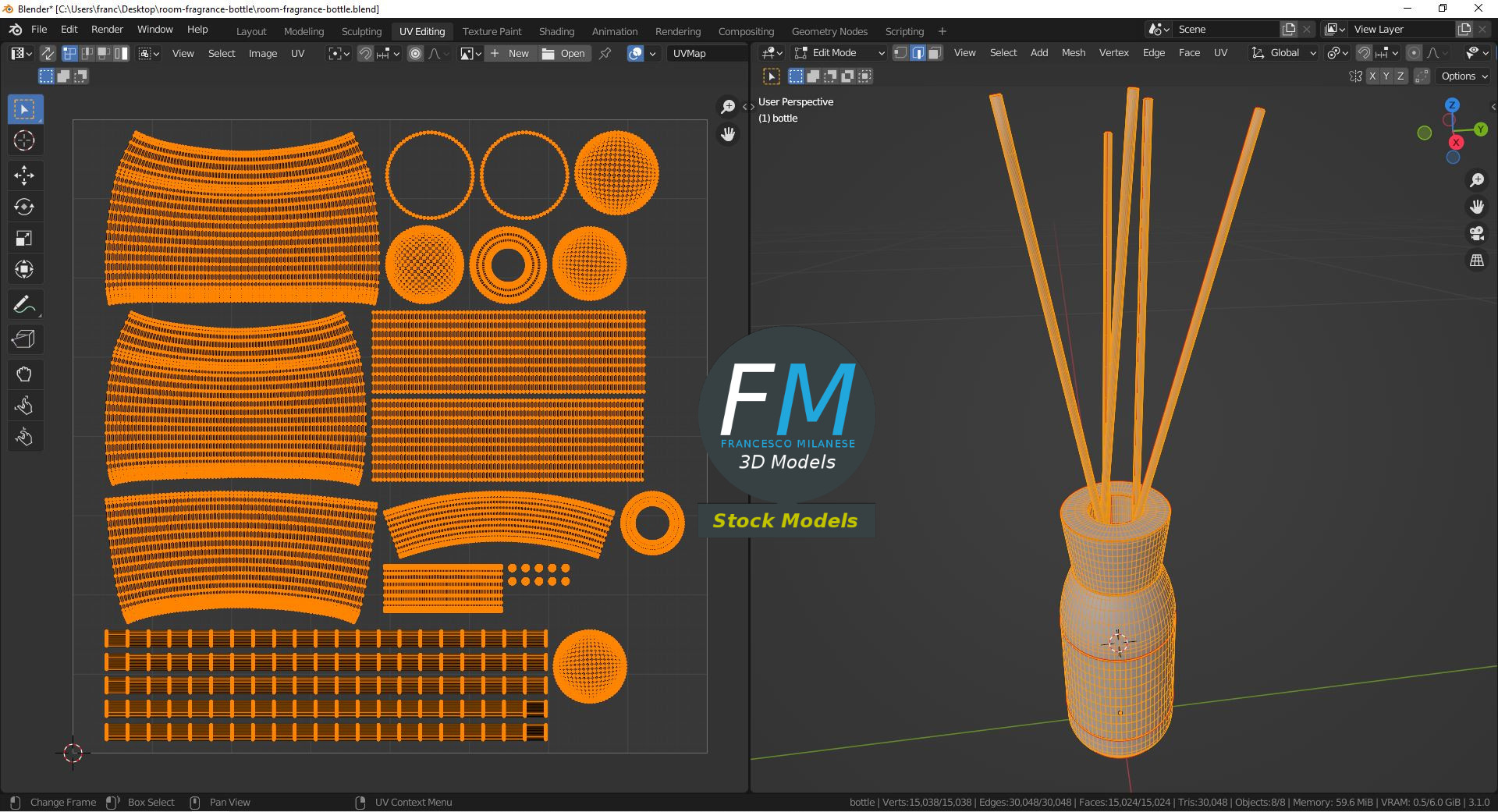Open the Options dropdown in viewport
Viewport: 1498px width, 812px height.
point(1463,76)
